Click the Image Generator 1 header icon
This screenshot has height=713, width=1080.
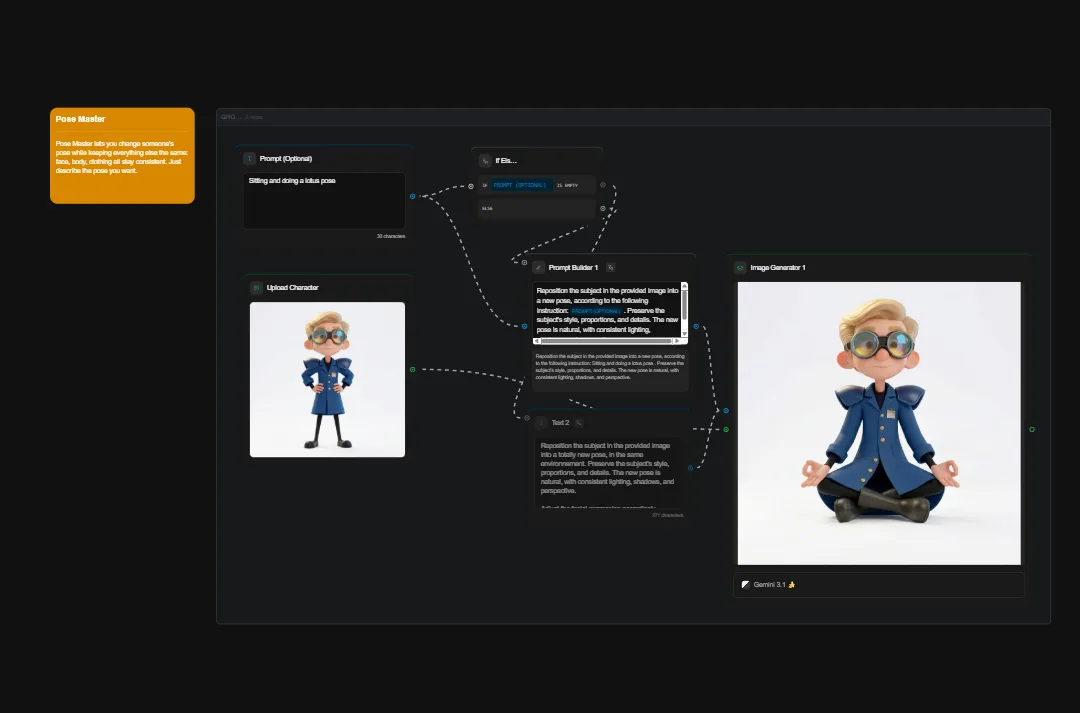pos(740,267)
